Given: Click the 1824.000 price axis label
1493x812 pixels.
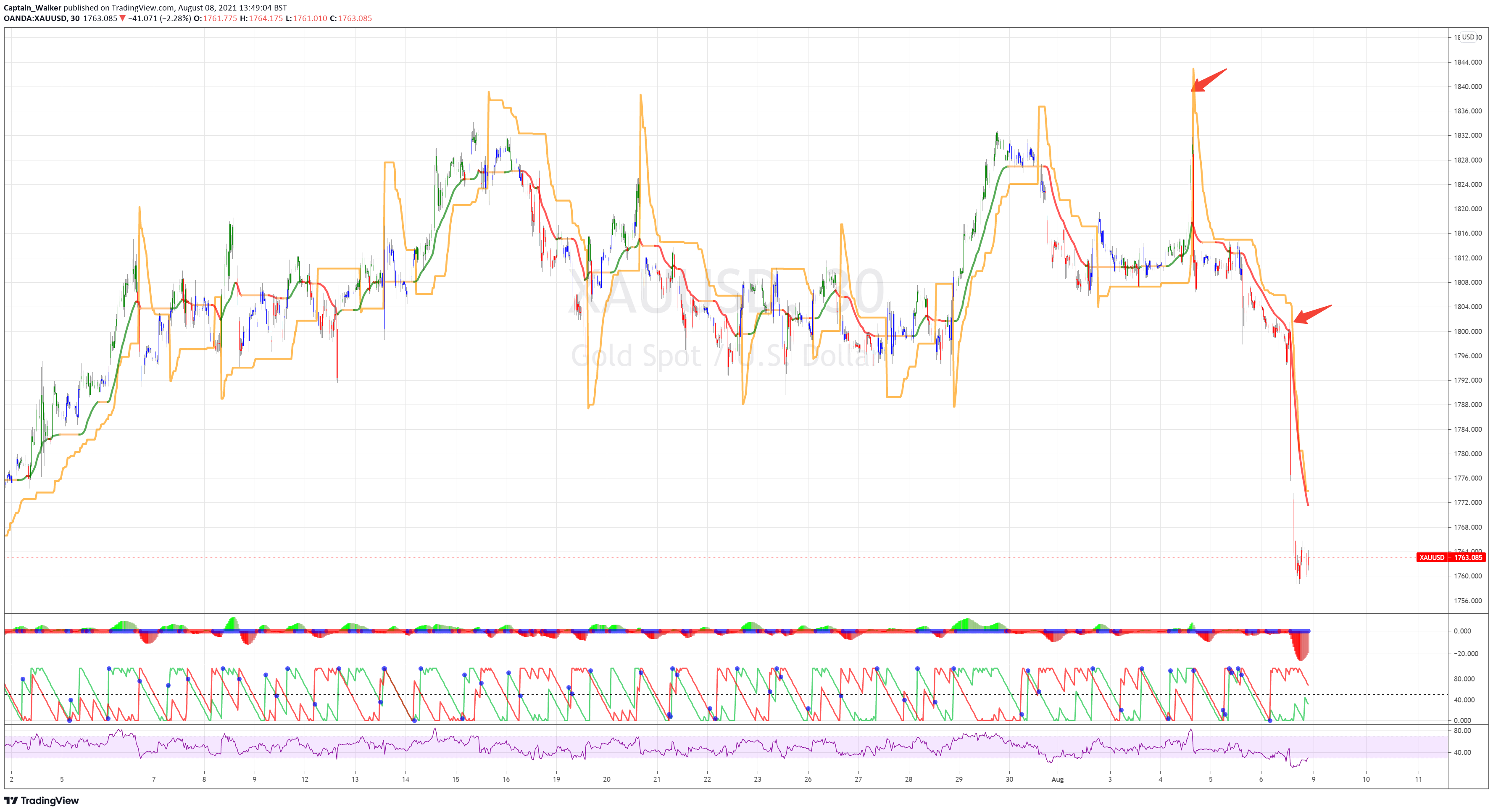Looking at the screenshot, I should (1467, 184).
